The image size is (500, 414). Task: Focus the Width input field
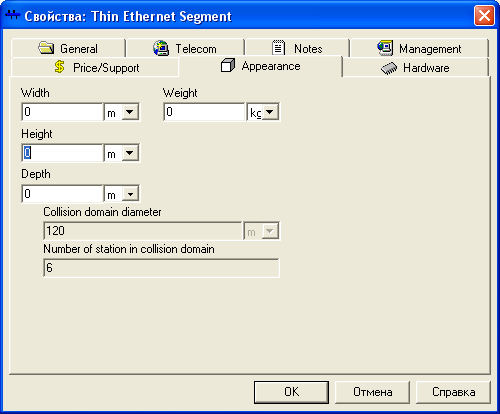pos(62,112)
